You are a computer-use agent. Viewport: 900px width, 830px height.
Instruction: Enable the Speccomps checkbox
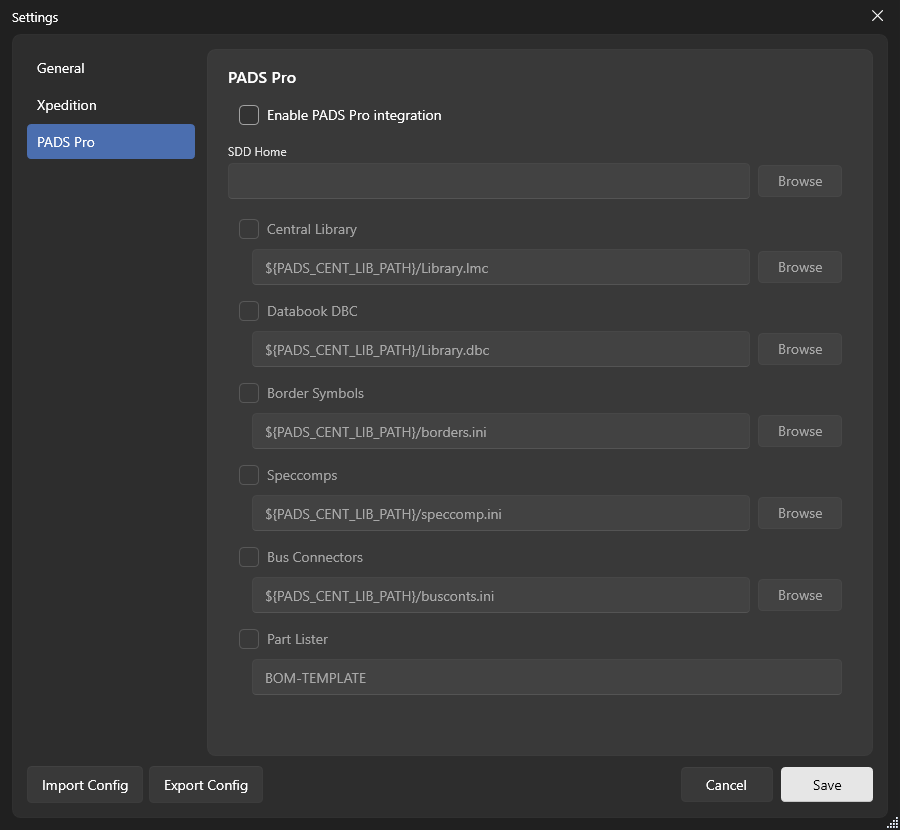pos(249,475)
